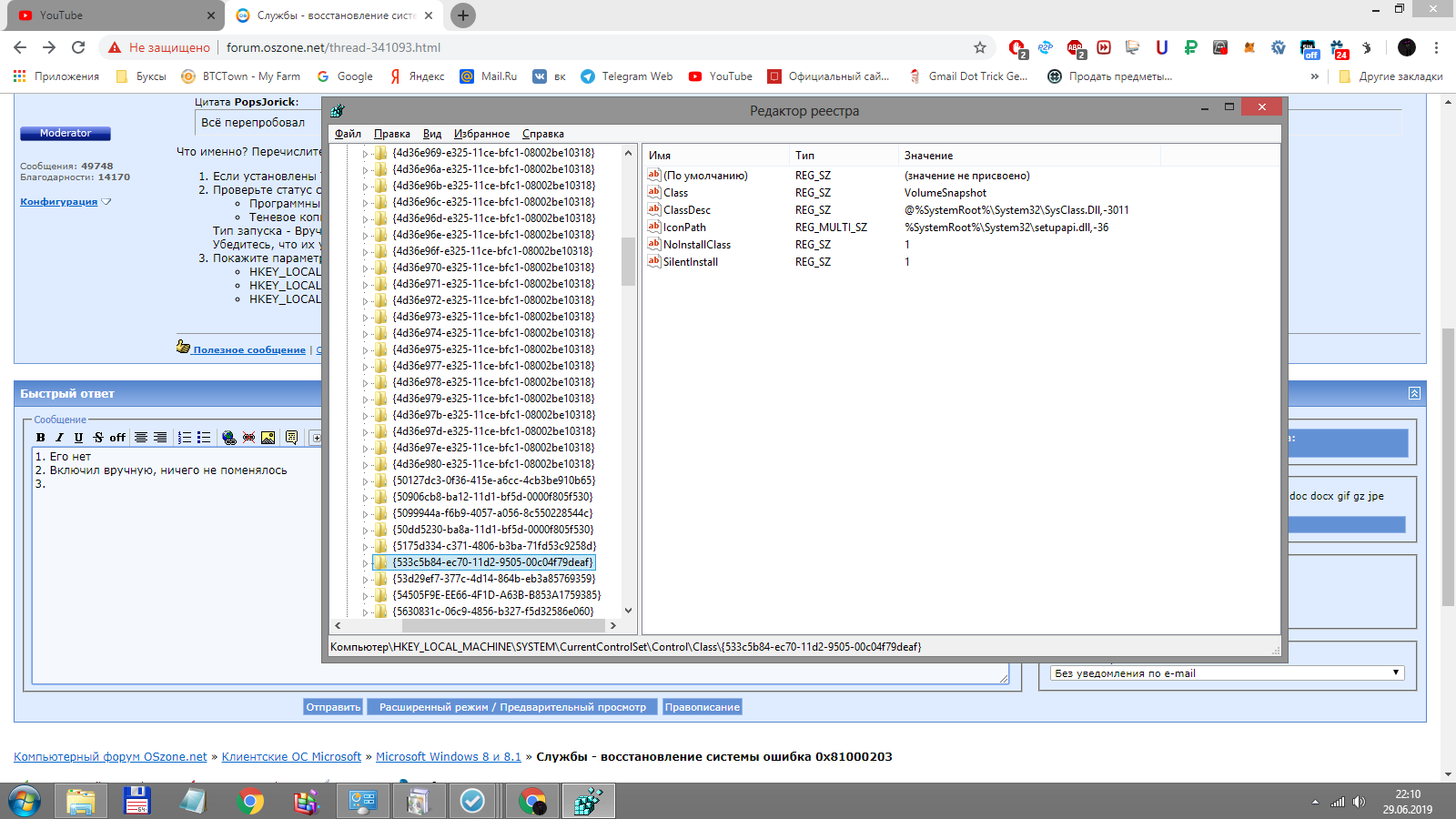Open the Windows Start menu
The height and width of the screenshot is (819, 1456).
[x=25, y=802]
